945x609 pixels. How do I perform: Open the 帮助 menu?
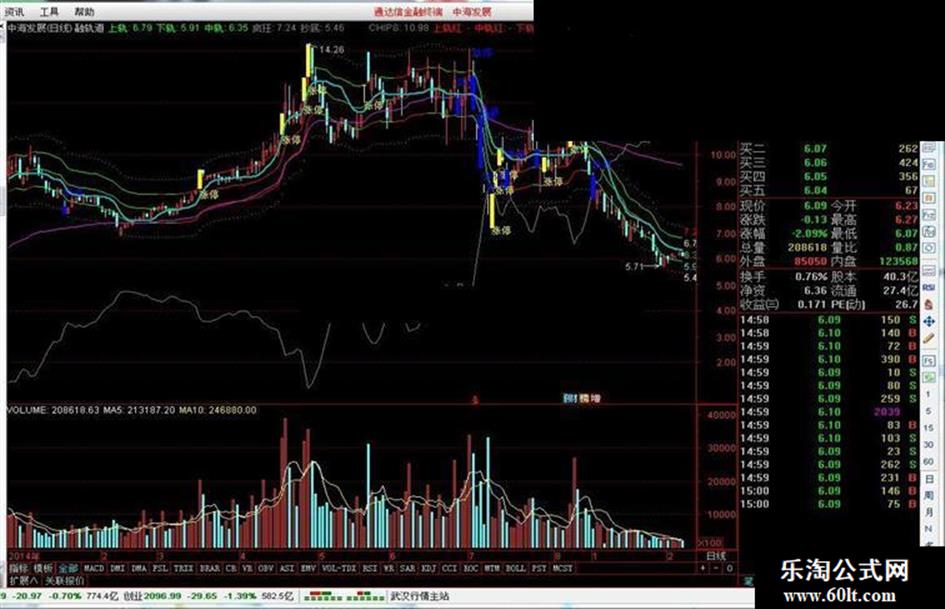[84, 11]
